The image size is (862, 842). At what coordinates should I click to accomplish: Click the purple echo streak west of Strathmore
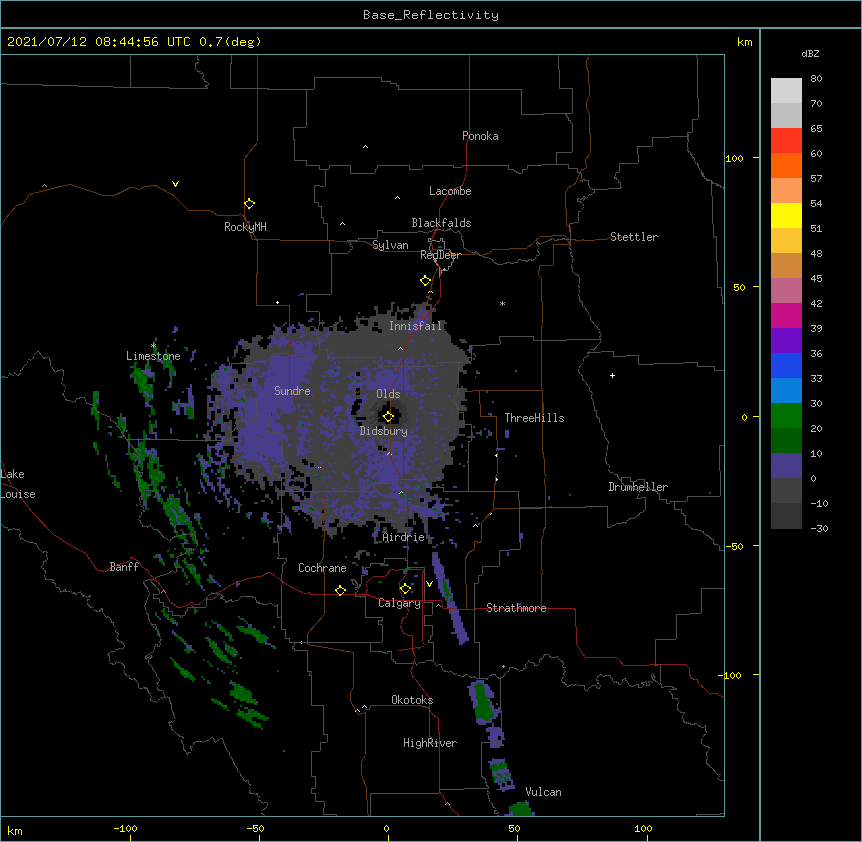450,597
